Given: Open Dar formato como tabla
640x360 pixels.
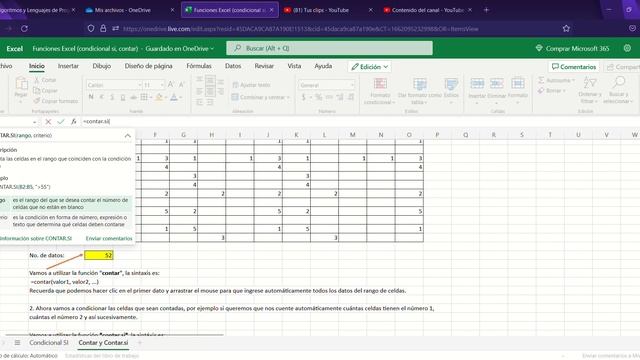Looking at the screenshot, I should coord(420,91).
